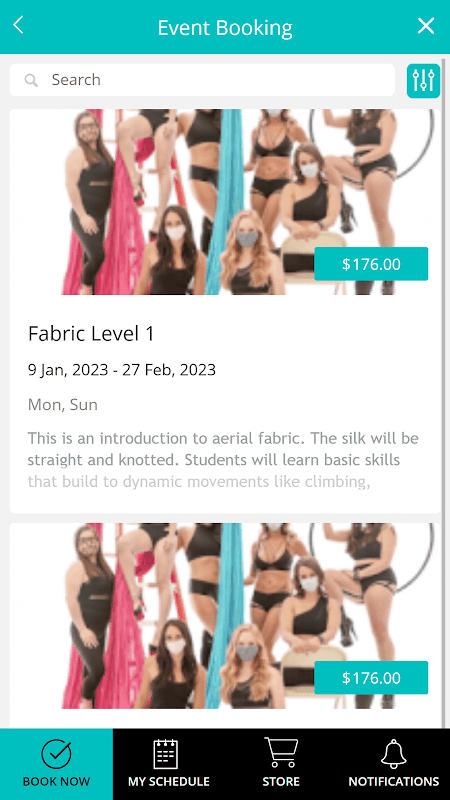Image resolution: width=450 pixels, height=800 pixels.
Task: Click the first $176.00 price badge
Action: (371, 264)
